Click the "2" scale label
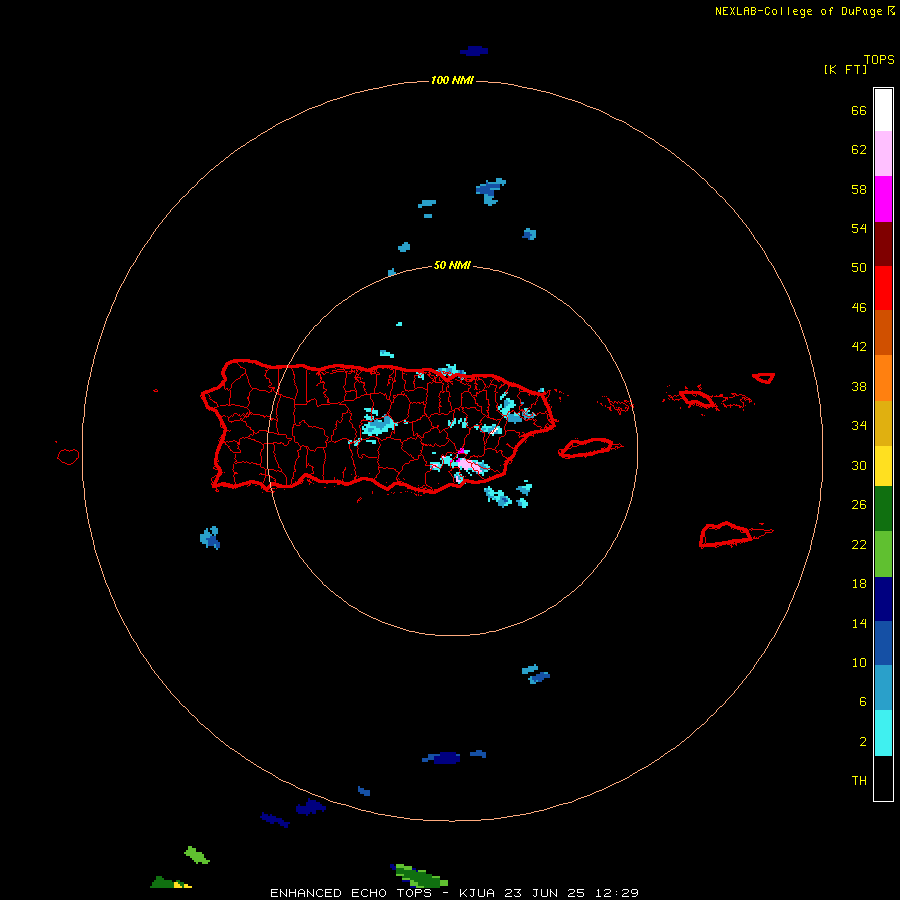Viewport: 900px width, 900px height. pos(863,742)
